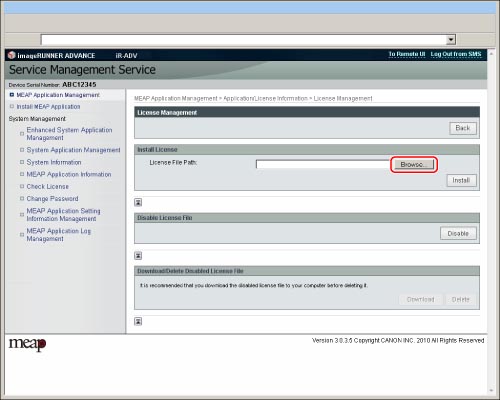Screen dimensions: 500x400
Task: Open Install MEAP Application in sidebar
Action: (x=48, y=107)
